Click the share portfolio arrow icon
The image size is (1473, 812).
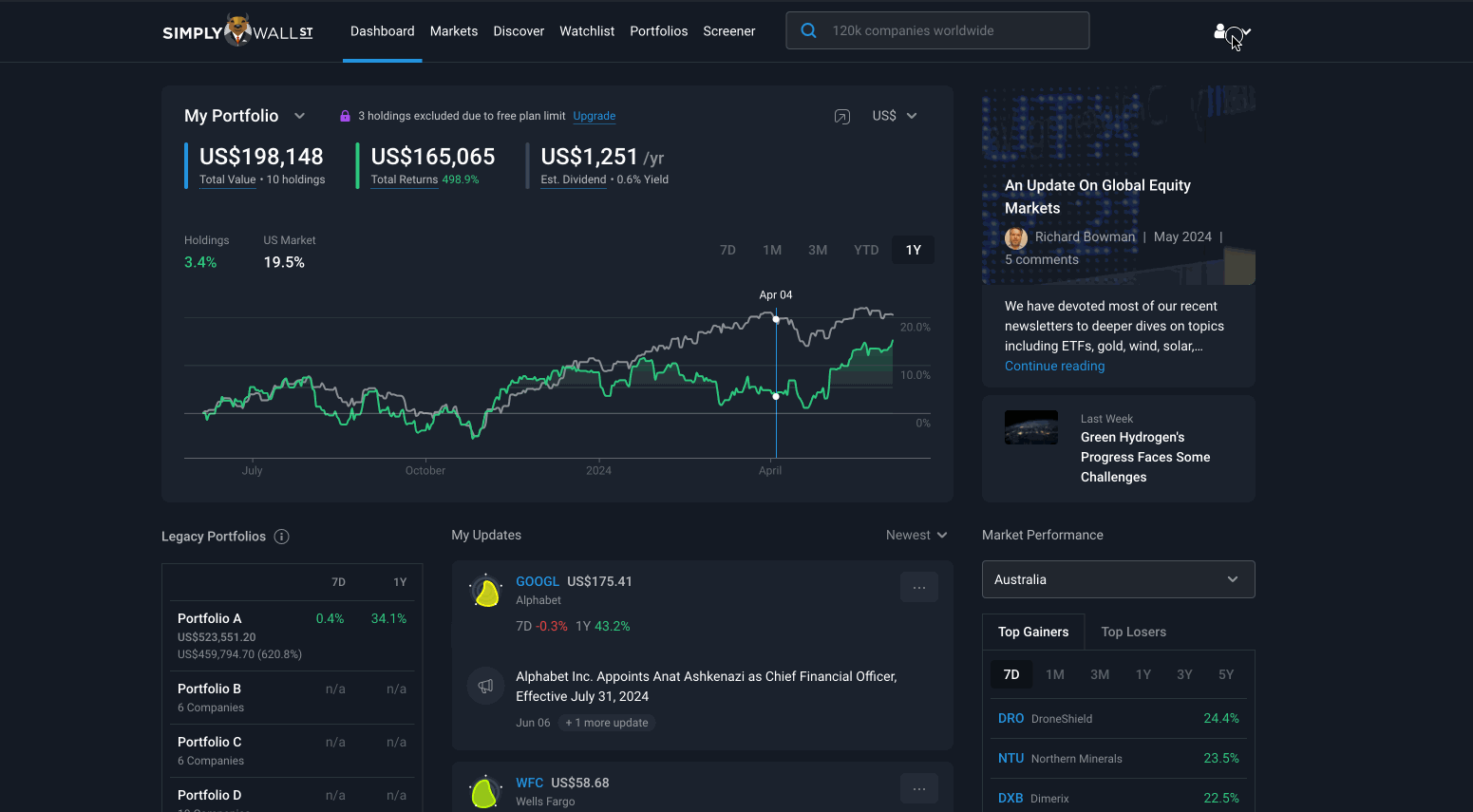(841, 116)
